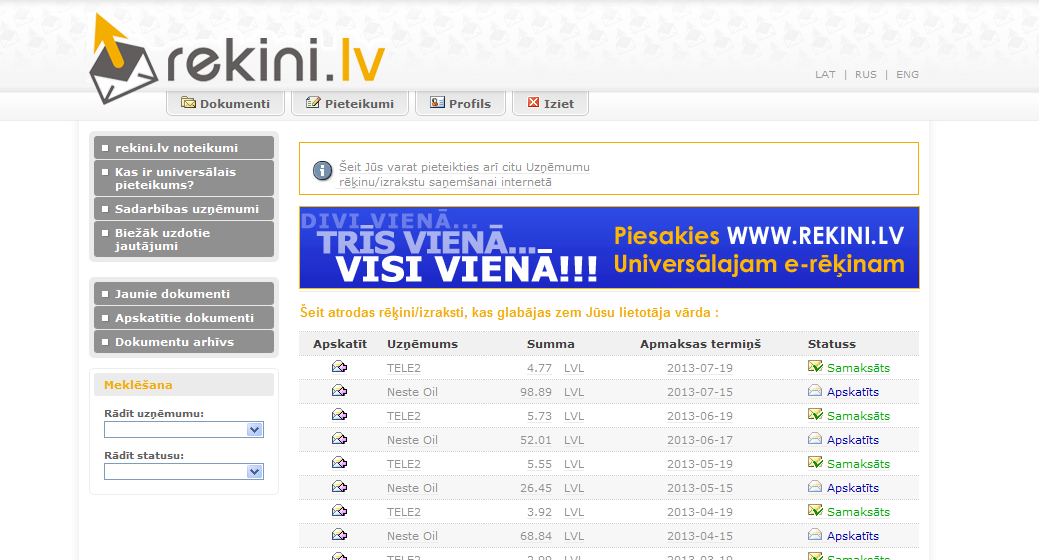
Task: Show Jaunie dokumenti
Action: pos(184,294)
